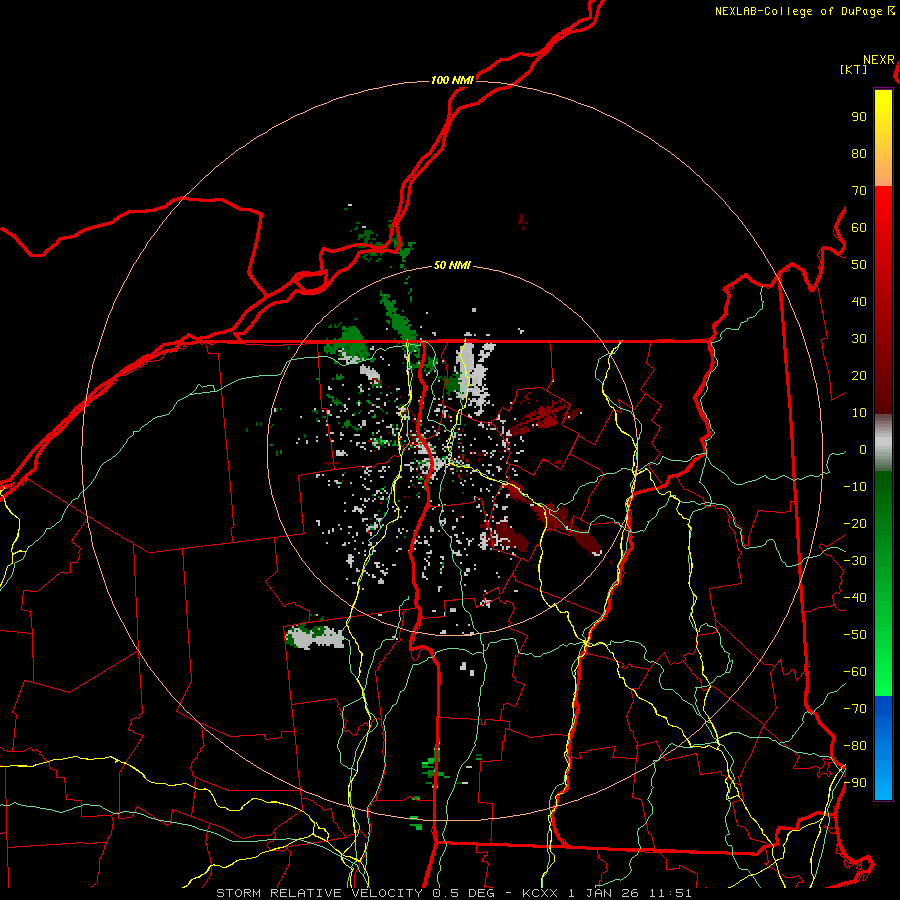Viewport: 900px width, 900px height.
Task: Click the -40 value on the velocity scale
Action: click(855, 598)
